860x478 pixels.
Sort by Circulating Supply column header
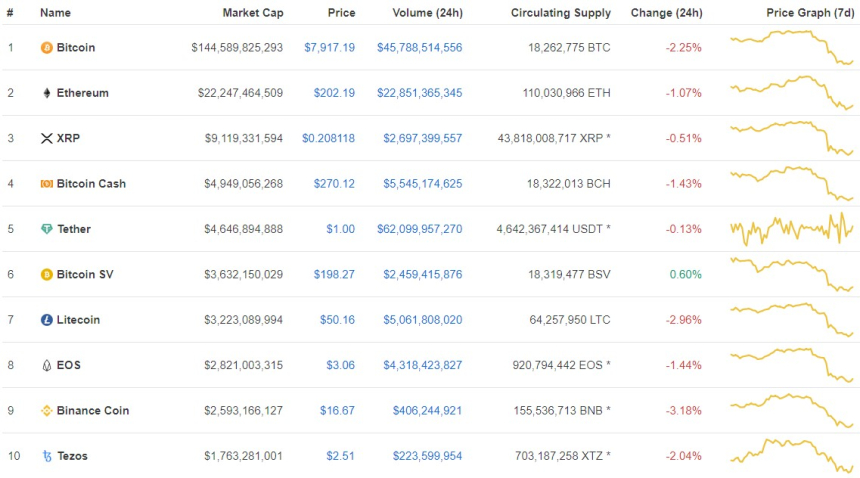point(560,13)
